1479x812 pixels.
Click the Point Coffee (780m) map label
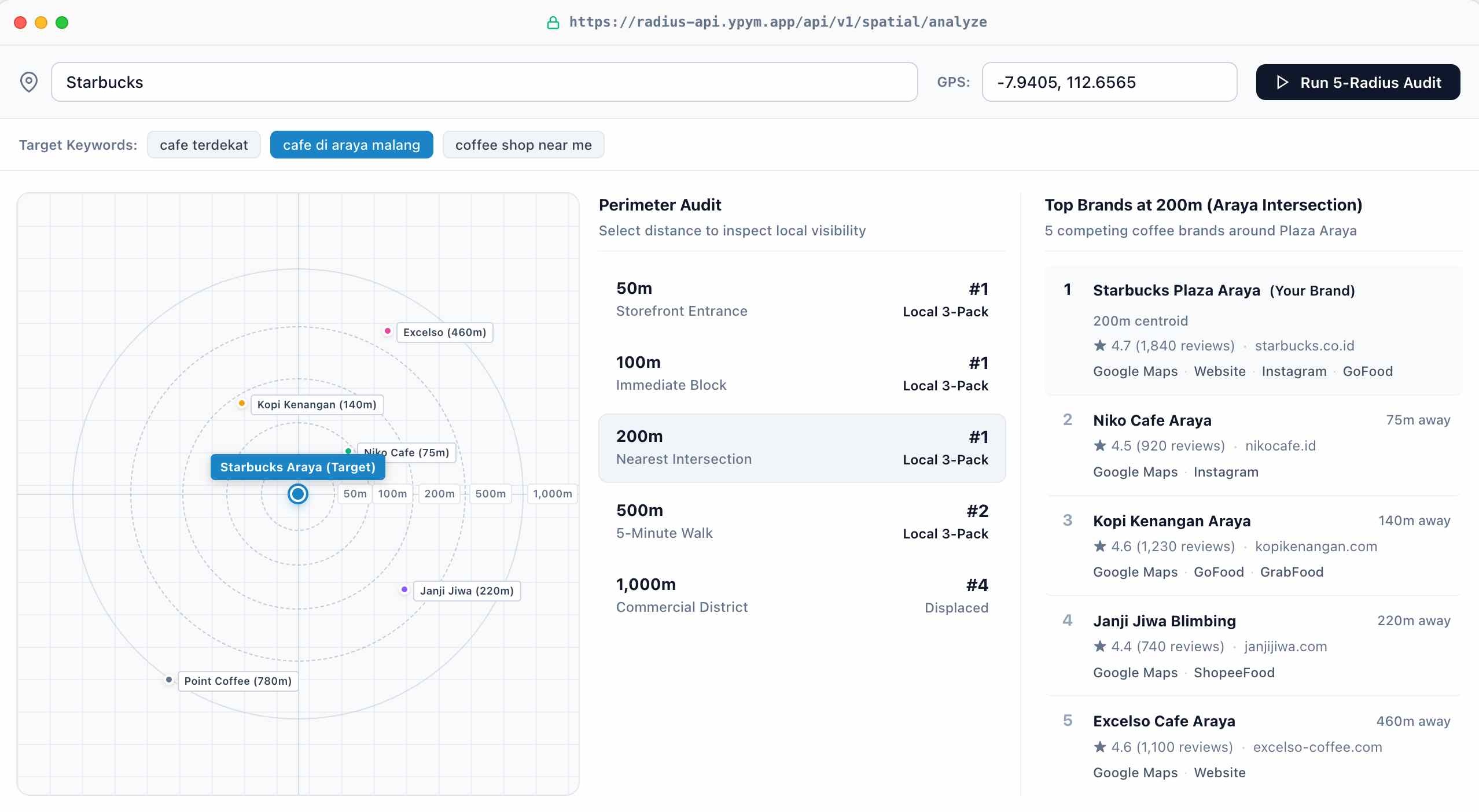tap(238, 681)
